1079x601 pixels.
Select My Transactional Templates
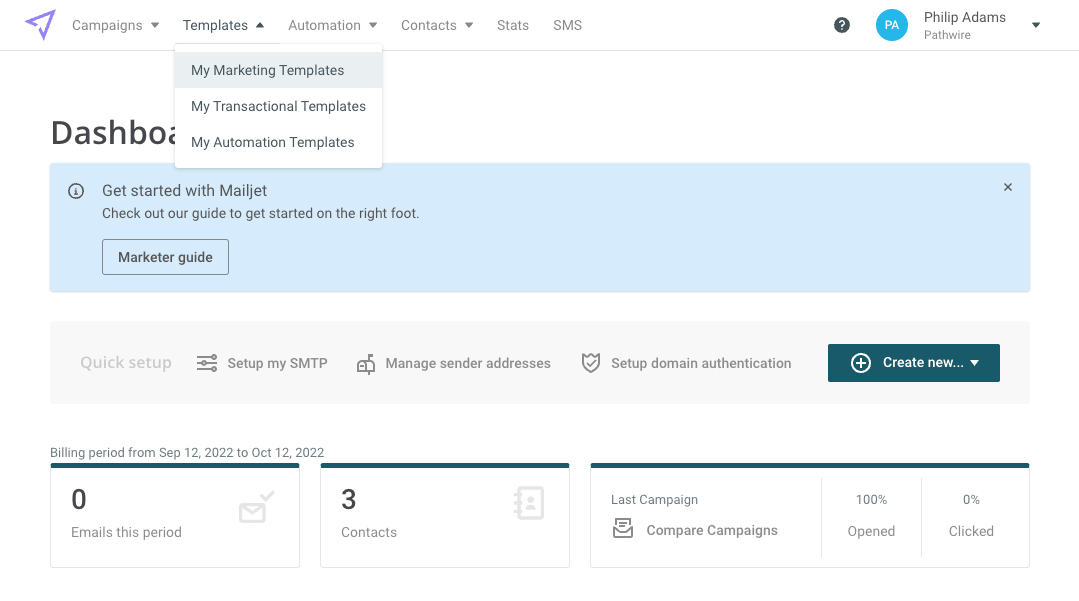pyautogui.click(x=279, y=106)
